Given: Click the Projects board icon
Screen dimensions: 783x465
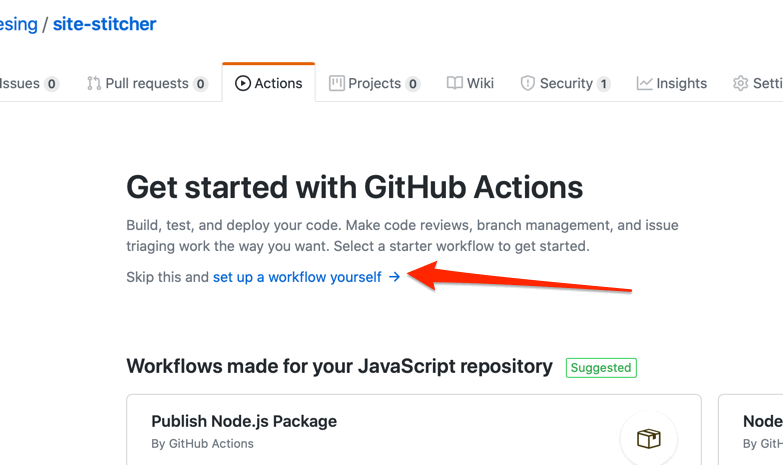Looking at the screenshot, I should tap(337, 83).
